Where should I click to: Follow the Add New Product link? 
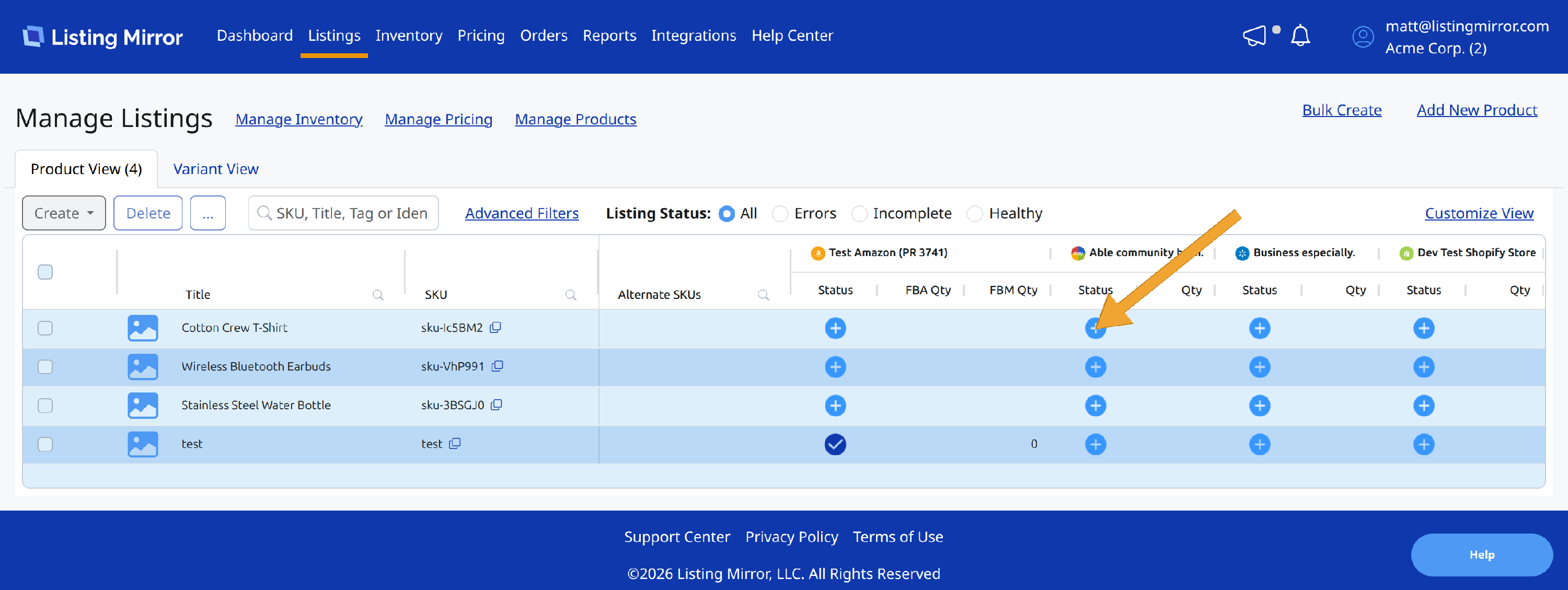point(1477,110)
